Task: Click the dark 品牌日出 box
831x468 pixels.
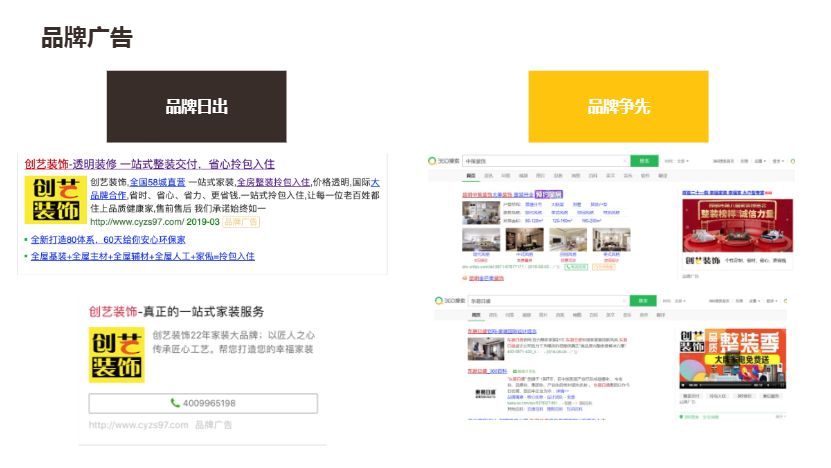Action: tap(196, 107)
